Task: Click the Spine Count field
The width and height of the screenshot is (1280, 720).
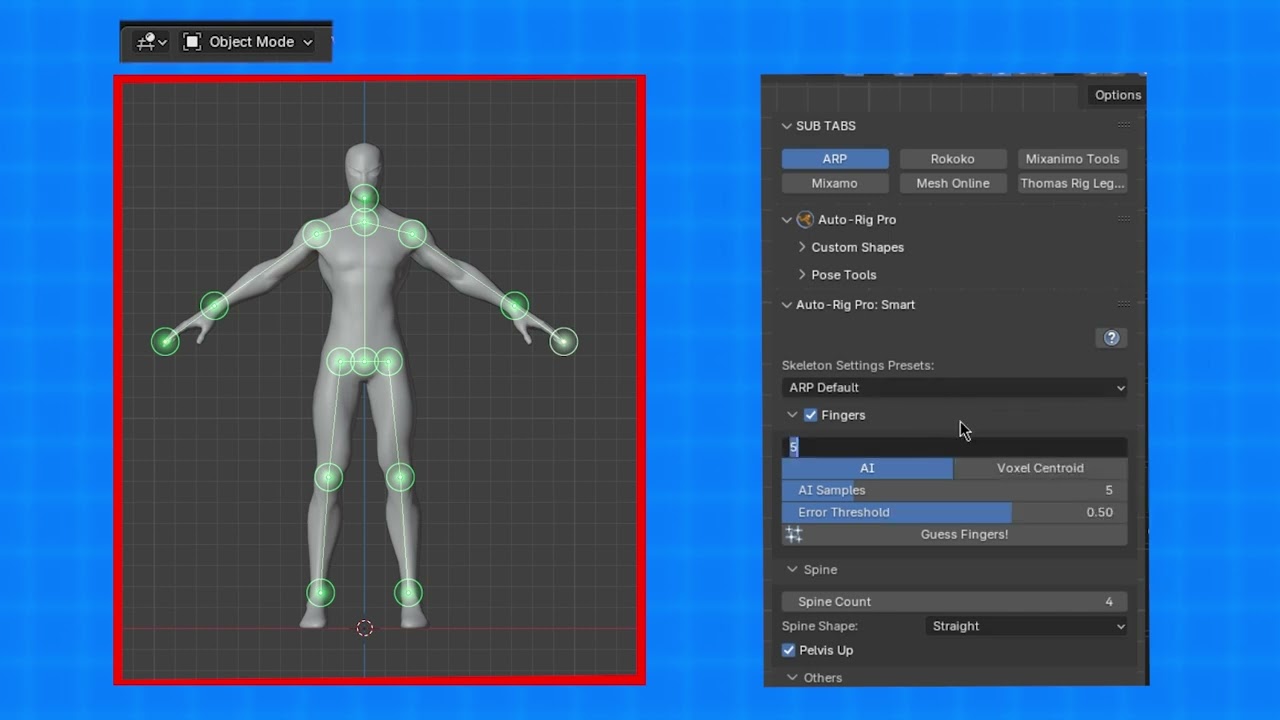Action: [x=954, y=602]
